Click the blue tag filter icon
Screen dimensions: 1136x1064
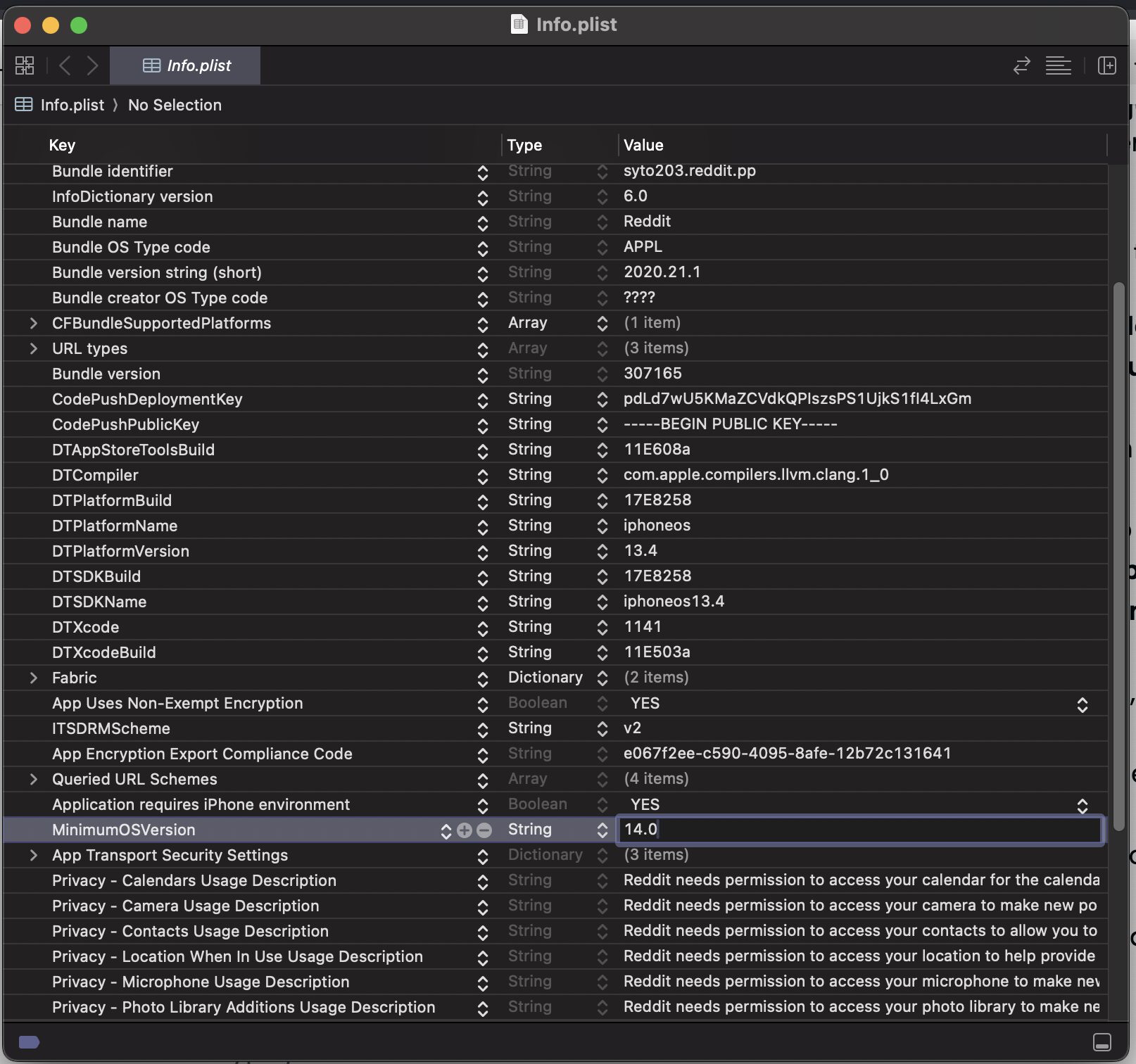(x=29, y=1042)
